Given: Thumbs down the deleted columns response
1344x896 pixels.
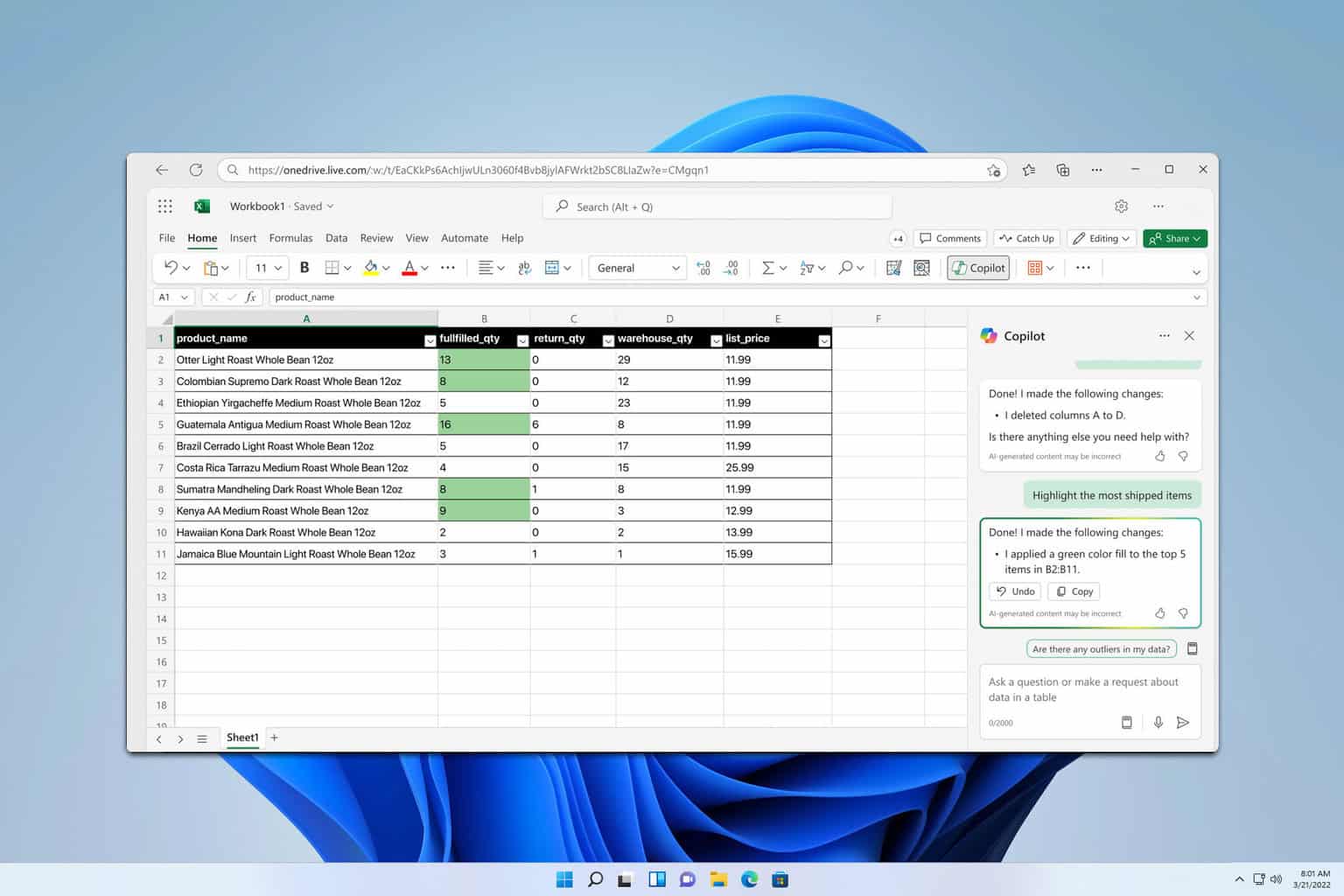Looking at the screenshot, I should pos(1183,456).
